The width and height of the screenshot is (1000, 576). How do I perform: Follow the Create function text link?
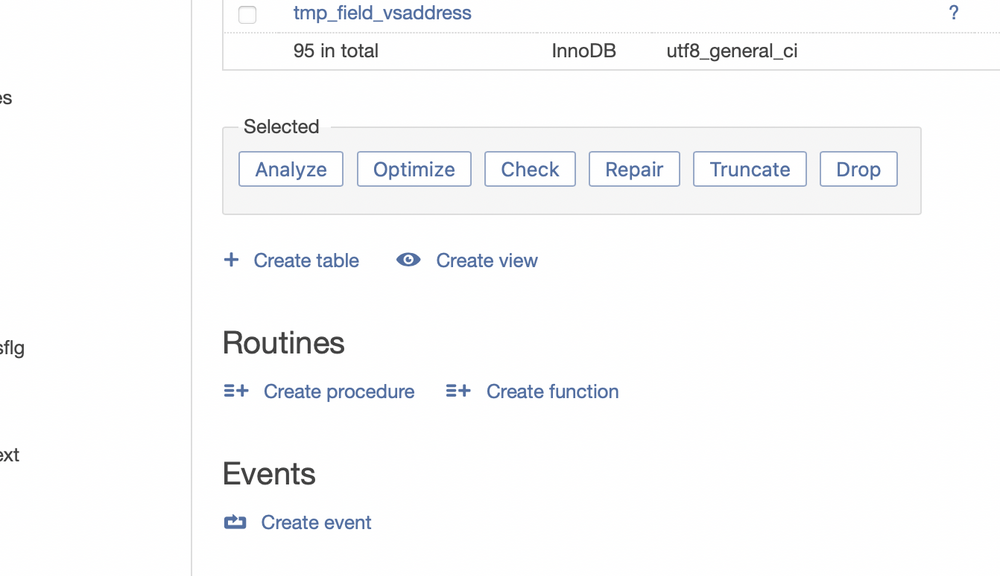click(x=552, y=391)
